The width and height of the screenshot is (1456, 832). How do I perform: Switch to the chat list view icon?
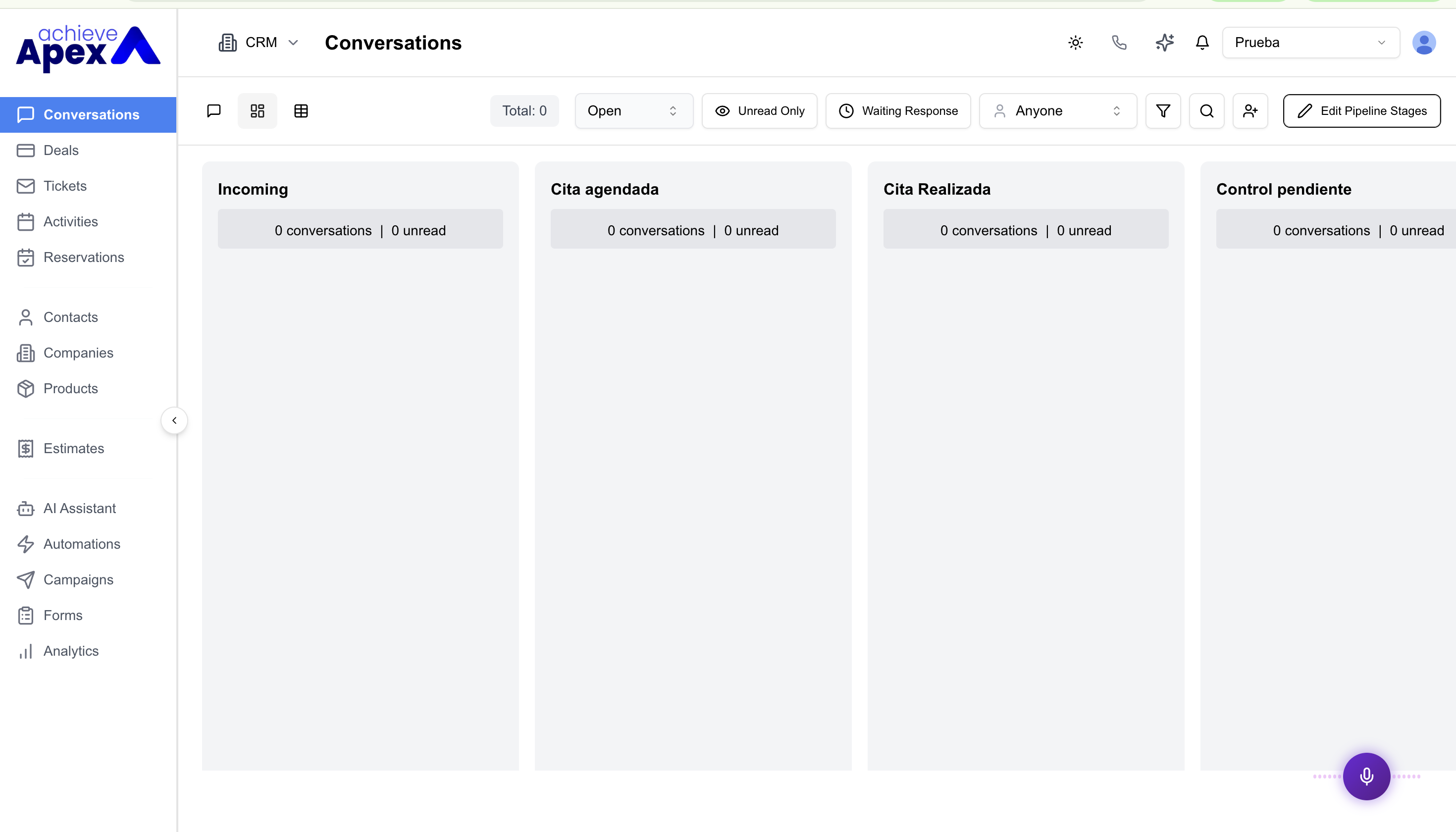[214, 111]
